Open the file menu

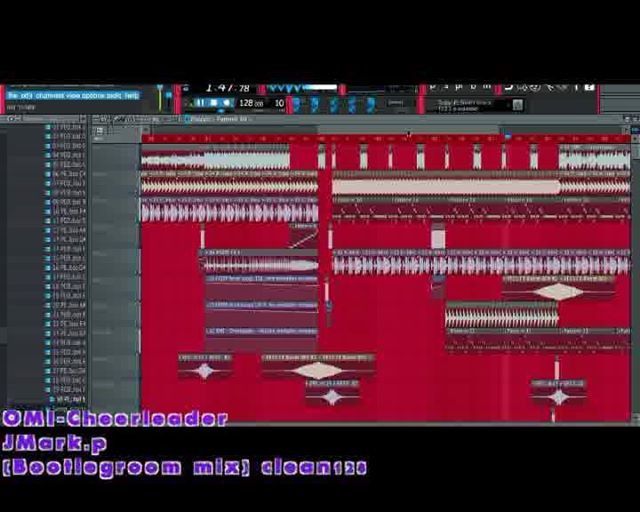tap(12, 96)
